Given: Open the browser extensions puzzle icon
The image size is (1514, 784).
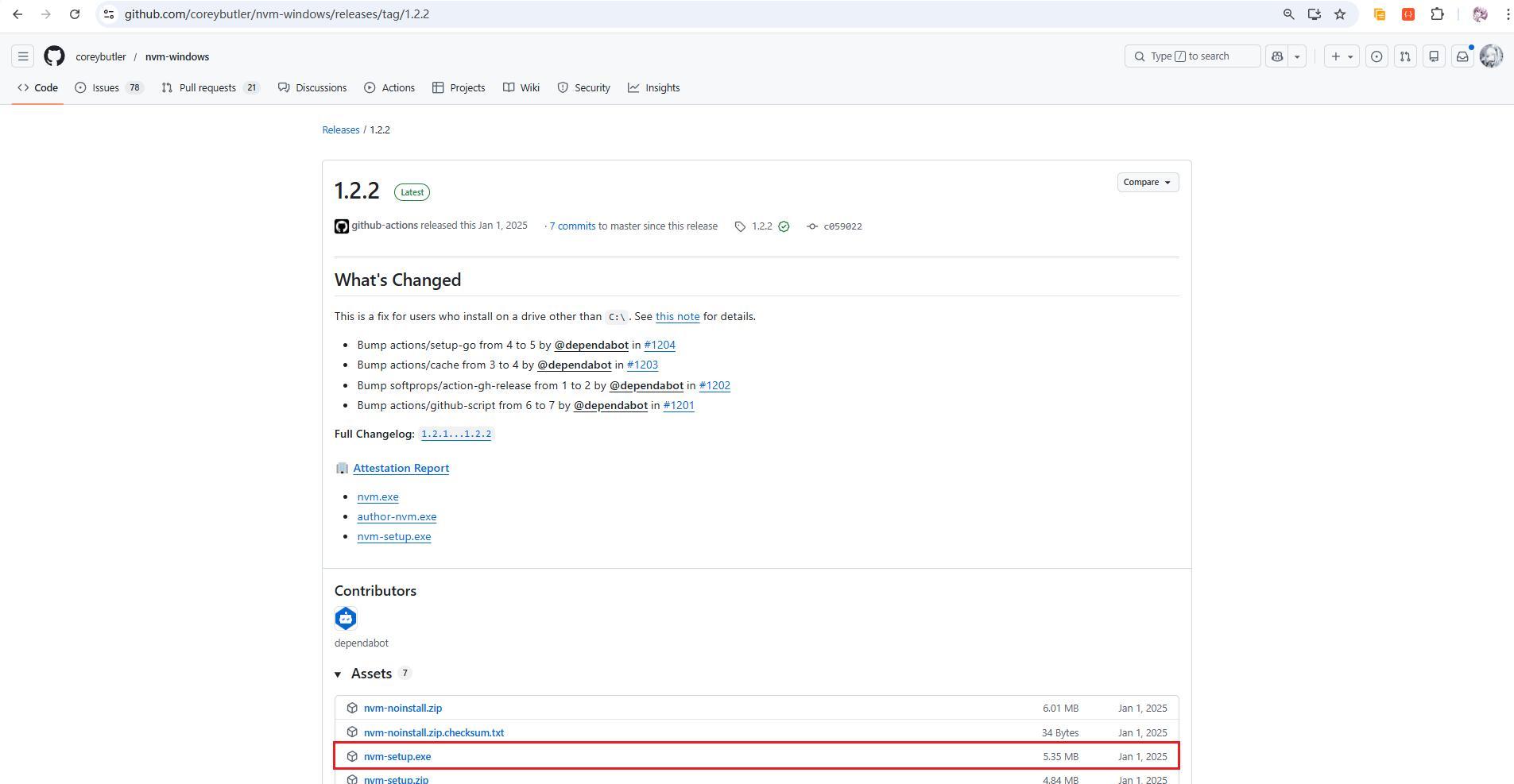Looking at the screenshot, I should click(x=1437, y=14).
